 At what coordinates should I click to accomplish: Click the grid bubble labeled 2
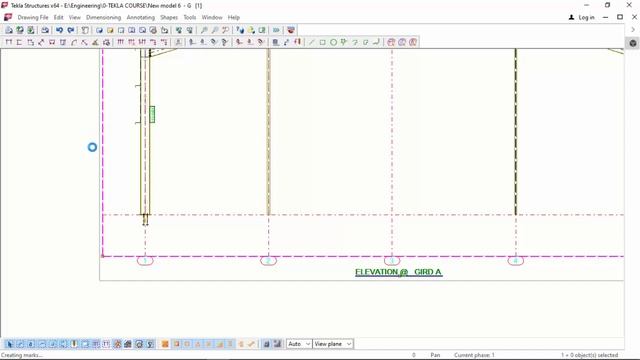[268, 260]
